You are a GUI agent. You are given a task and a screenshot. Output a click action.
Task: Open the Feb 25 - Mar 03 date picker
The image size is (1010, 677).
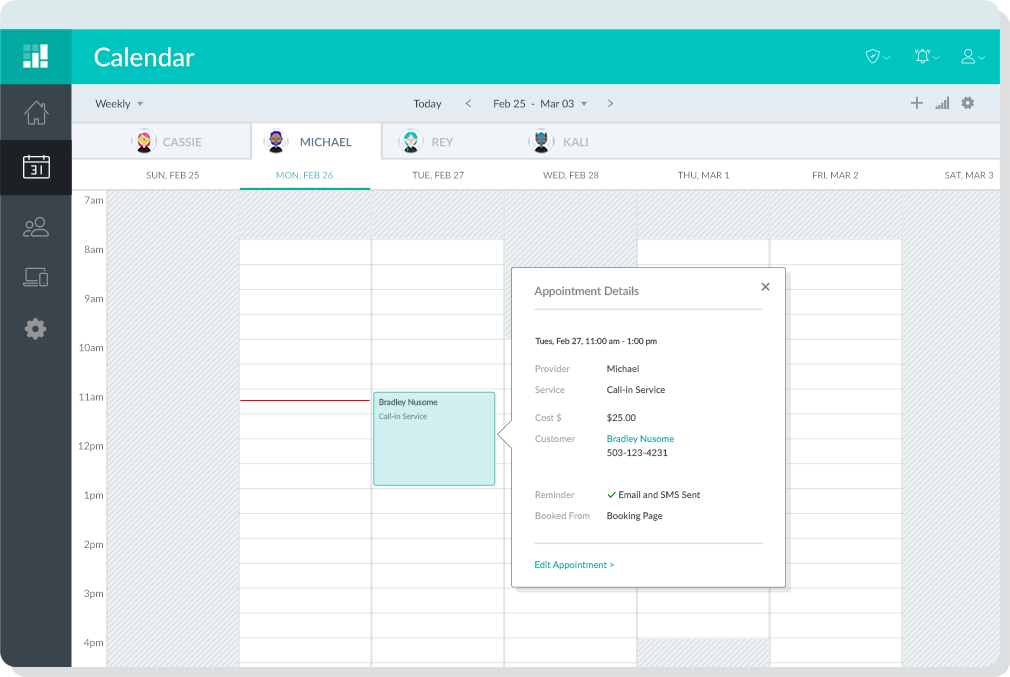point(540,104)
